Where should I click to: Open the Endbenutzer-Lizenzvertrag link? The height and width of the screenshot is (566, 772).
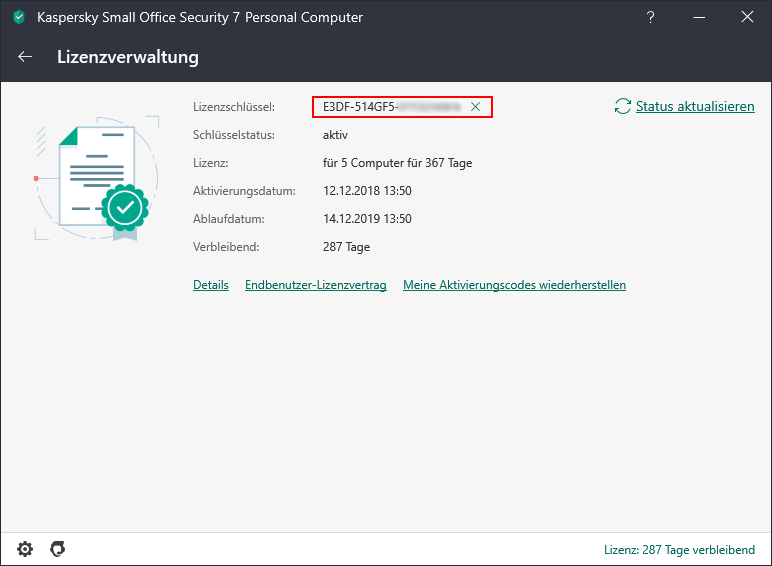[x=315, y=285]
